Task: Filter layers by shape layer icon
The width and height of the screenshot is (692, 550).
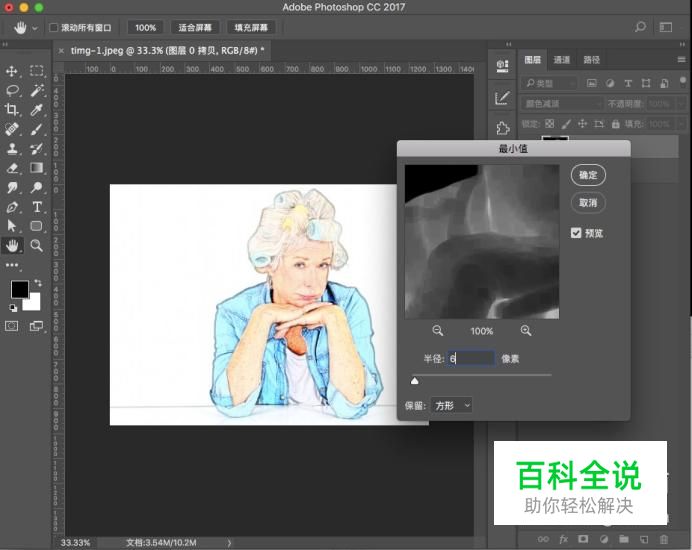Action: point(646,83)
